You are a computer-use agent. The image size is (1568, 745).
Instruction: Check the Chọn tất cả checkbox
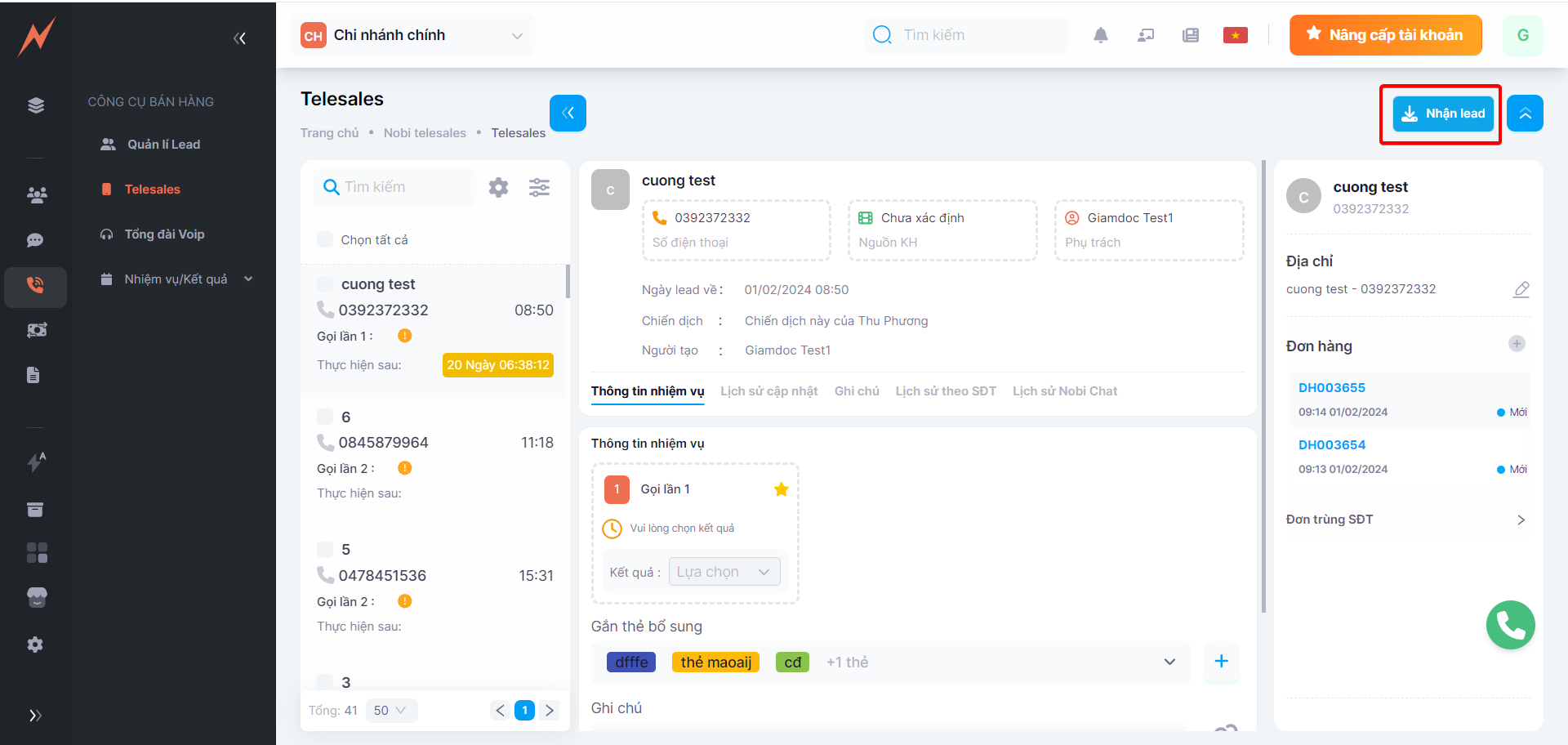(x=325, y=240)
